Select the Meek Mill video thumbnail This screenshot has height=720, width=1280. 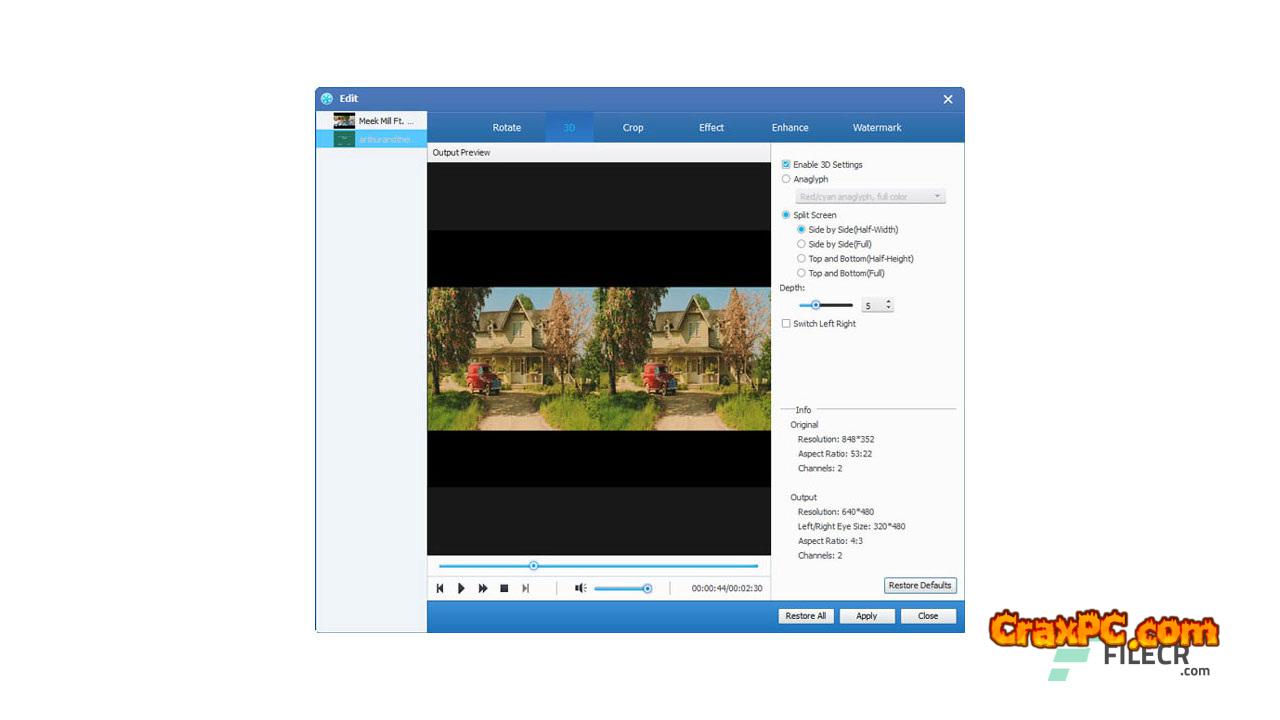(x=344, y=121)
